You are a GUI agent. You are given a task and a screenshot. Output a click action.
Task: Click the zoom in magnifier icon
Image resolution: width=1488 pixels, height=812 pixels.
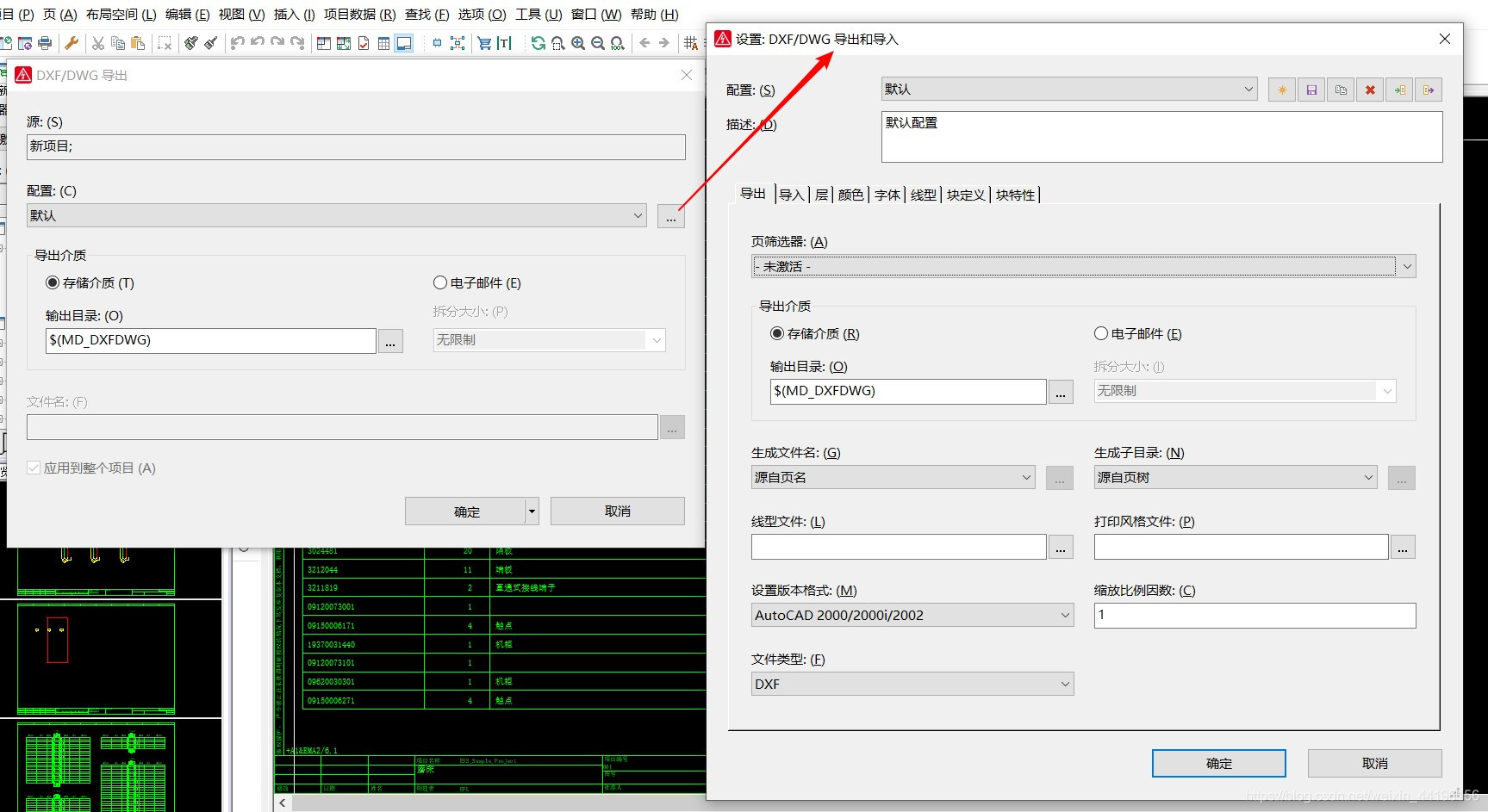578,43
